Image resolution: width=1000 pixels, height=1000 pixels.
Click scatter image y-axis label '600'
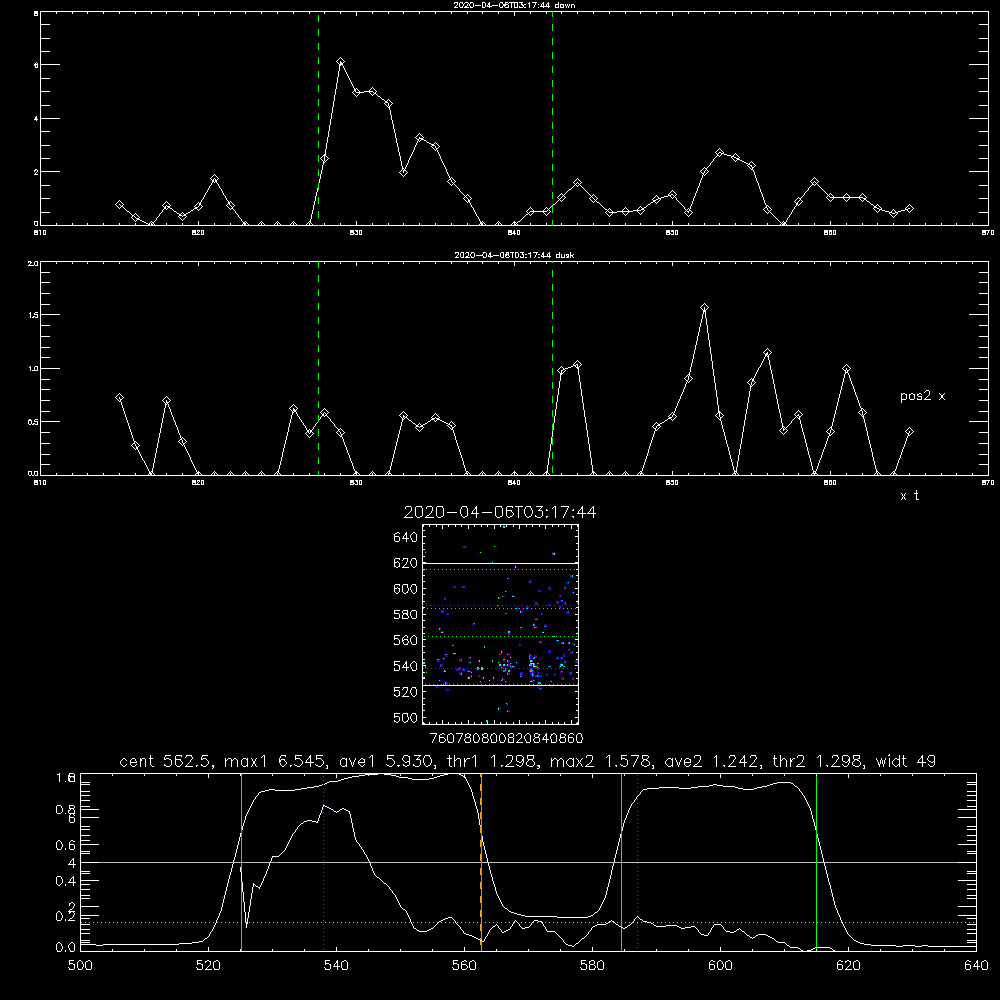point(406,589)
